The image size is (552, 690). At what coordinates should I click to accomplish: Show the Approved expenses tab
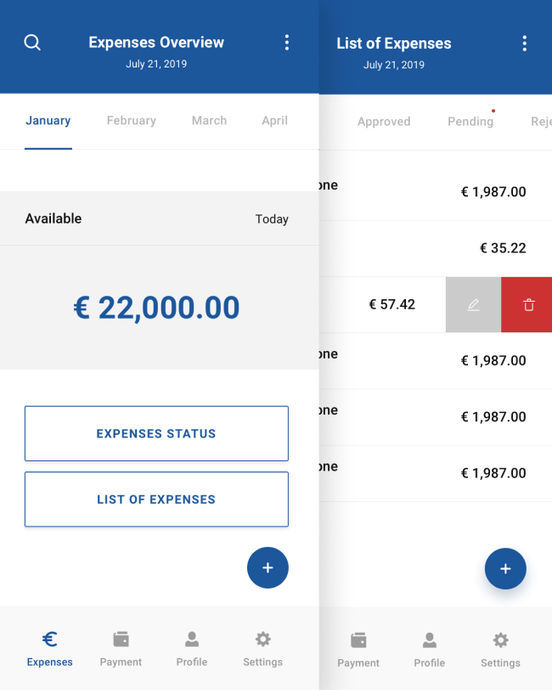(x=384, y=121)
